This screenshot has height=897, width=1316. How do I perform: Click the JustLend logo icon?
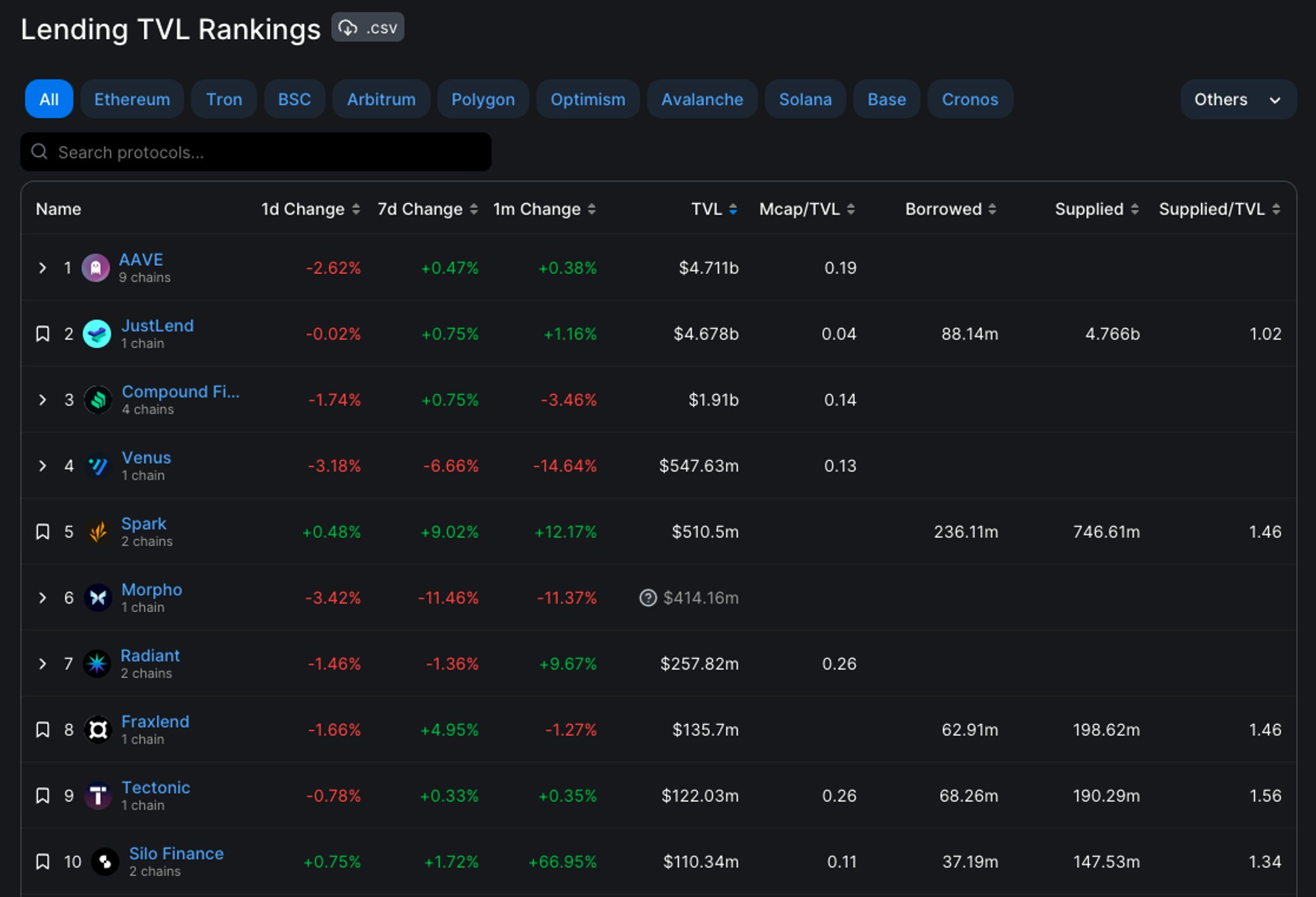click(x=97, y=334)
